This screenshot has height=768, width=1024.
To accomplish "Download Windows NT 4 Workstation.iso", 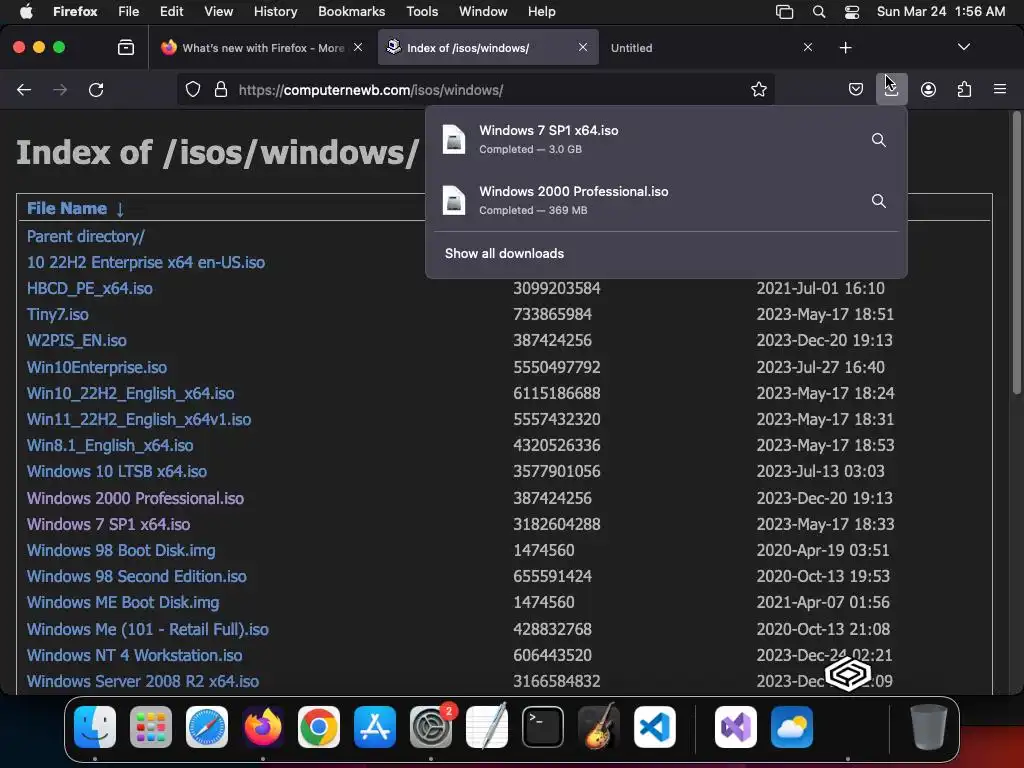I will tap(135, 655).
